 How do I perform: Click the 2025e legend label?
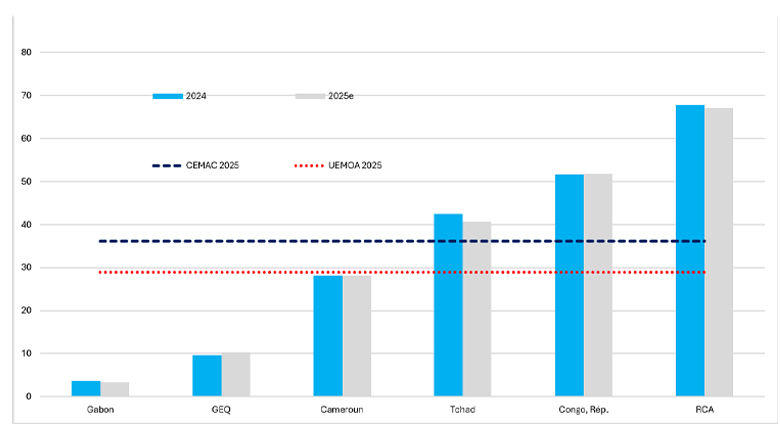coord(341,96)
